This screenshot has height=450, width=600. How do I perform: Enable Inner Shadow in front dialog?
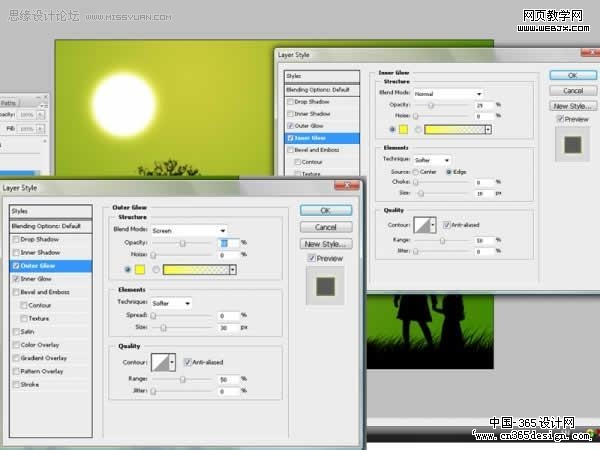(16, 253)
